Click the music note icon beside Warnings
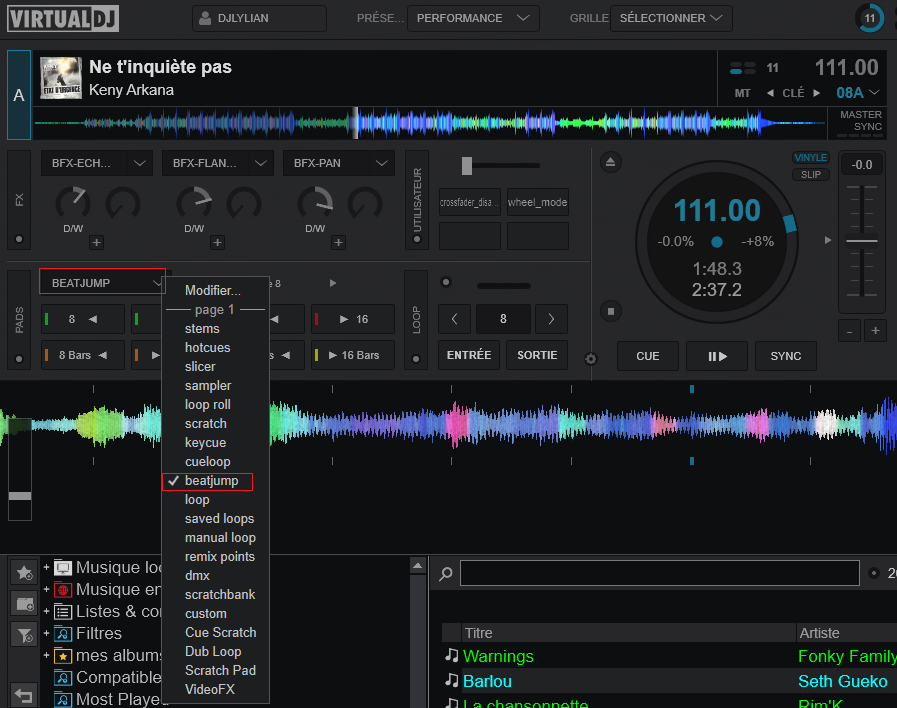The width and height of the screenshot is (897, 708). tap(452, 655)
